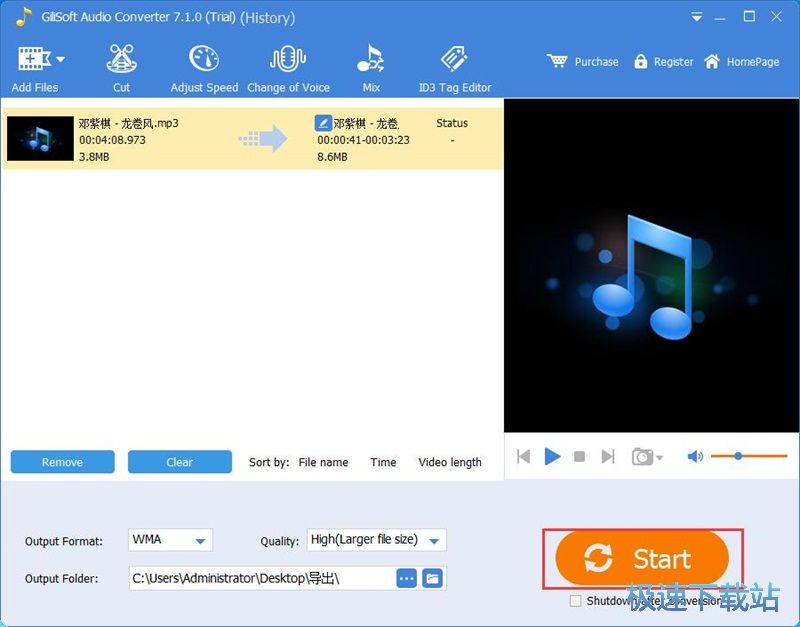Click the Remove button

(62, 462)
